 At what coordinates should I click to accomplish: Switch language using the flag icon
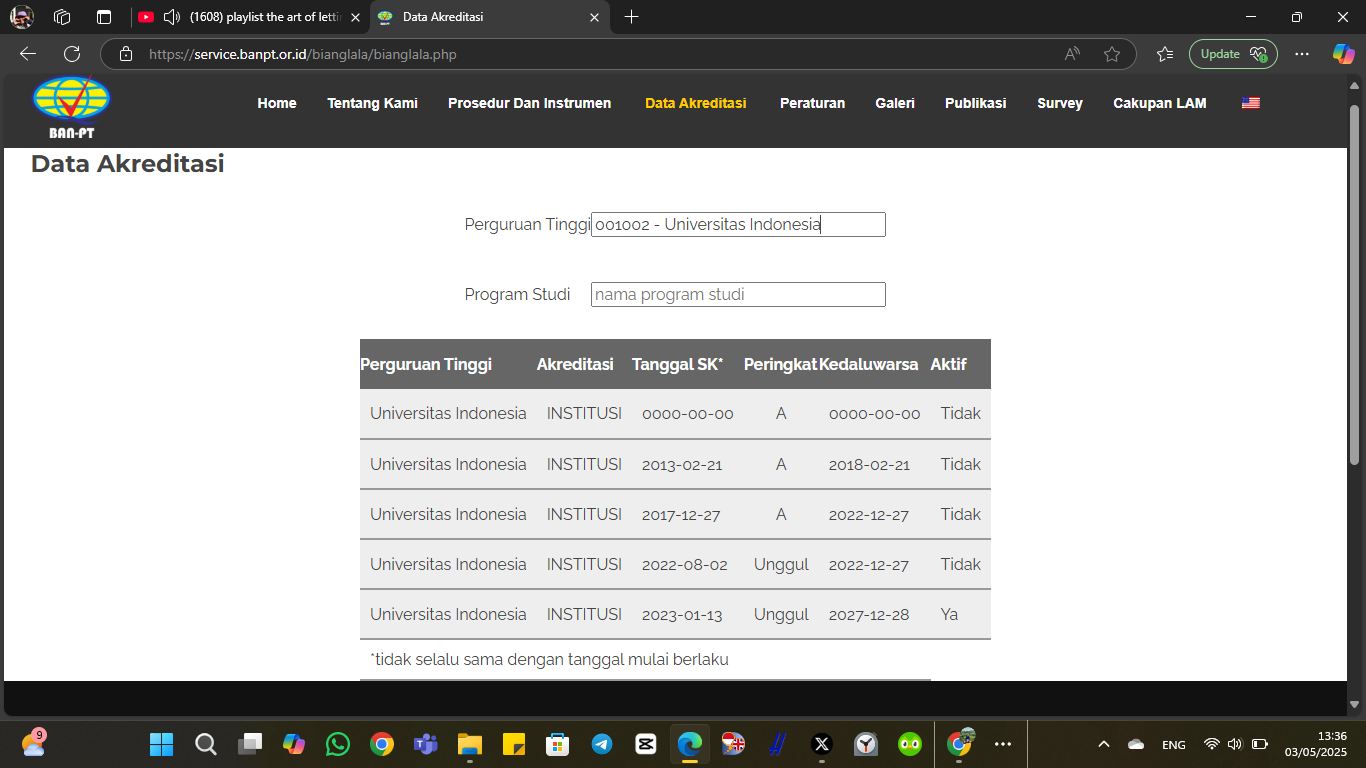click(1250, 103)
